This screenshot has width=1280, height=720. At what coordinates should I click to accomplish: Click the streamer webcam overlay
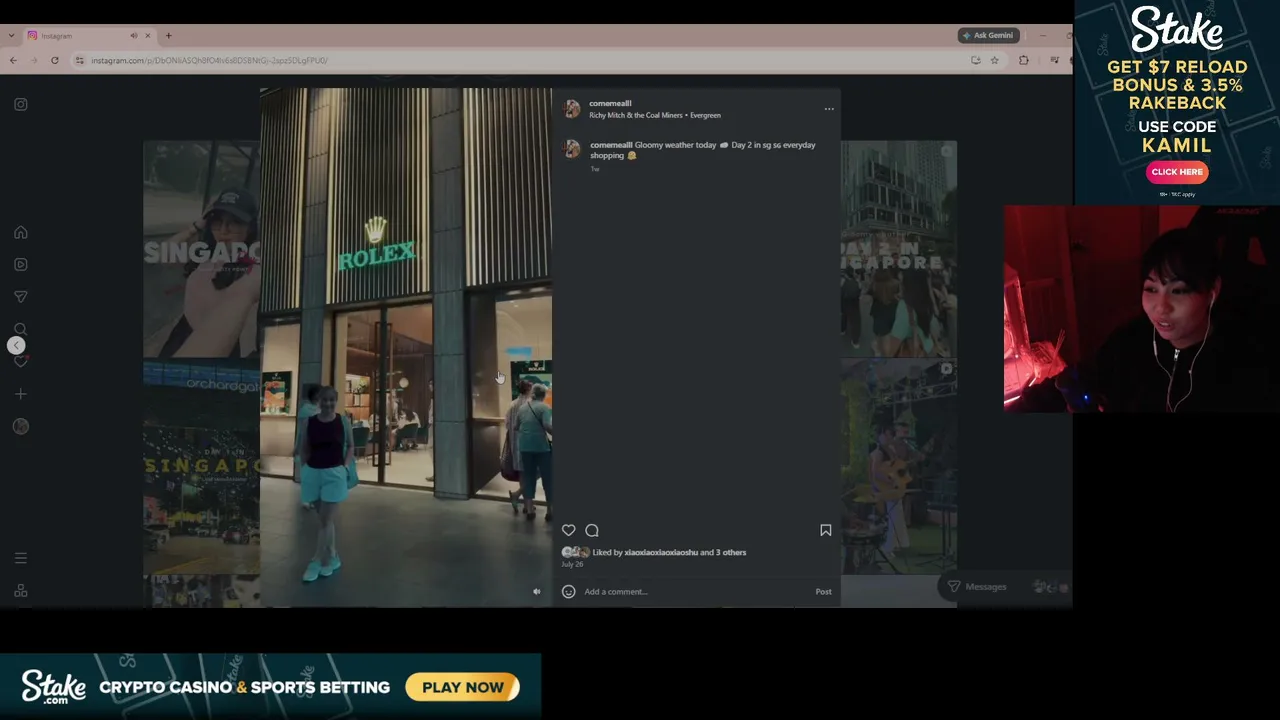point(1141,309)
